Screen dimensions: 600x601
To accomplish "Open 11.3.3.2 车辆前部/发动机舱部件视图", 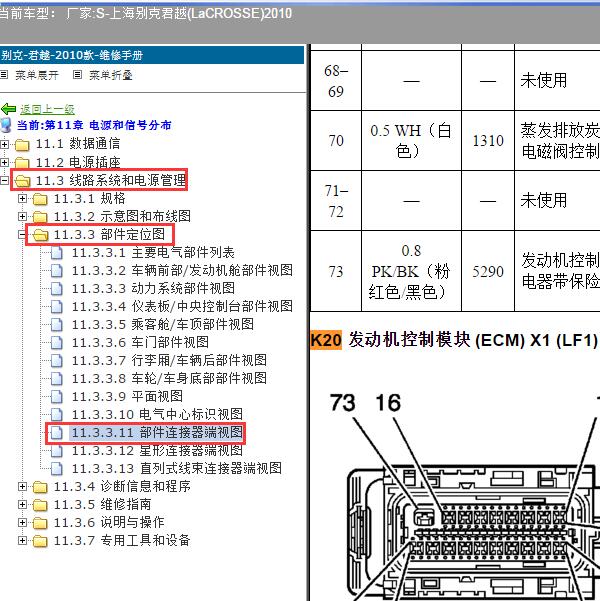I will 182,271.
